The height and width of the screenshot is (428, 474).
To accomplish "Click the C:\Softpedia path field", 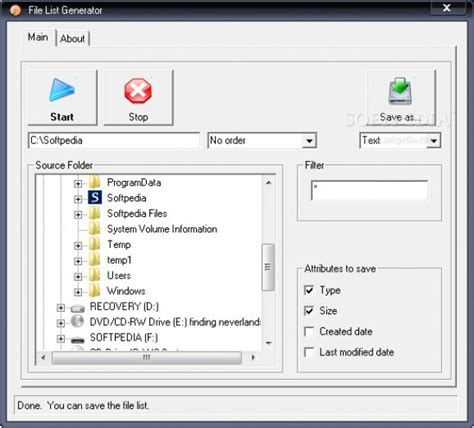I will click(114, 140).
